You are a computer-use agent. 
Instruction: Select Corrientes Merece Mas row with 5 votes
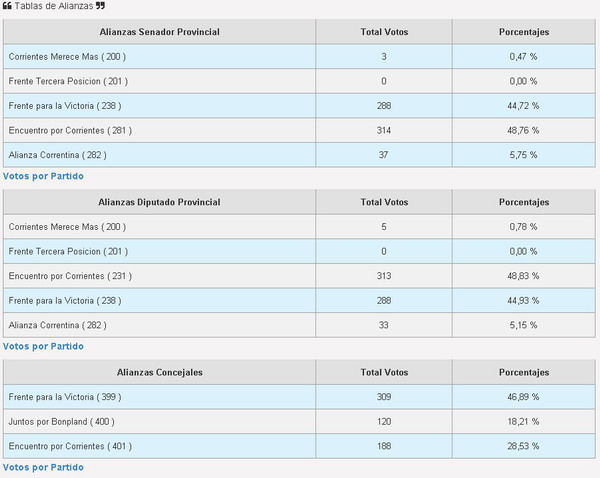coord(299,227)
